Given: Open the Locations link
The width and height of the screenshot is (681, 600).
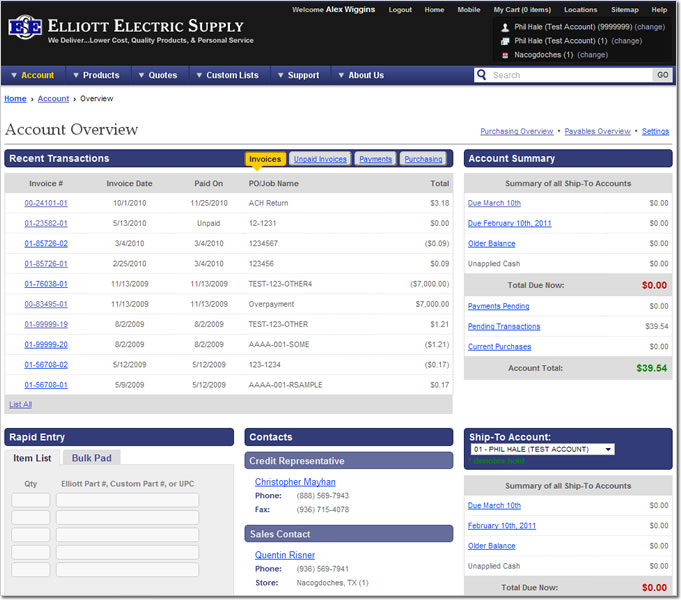Looking at the screenshot, I should [581, 10].
